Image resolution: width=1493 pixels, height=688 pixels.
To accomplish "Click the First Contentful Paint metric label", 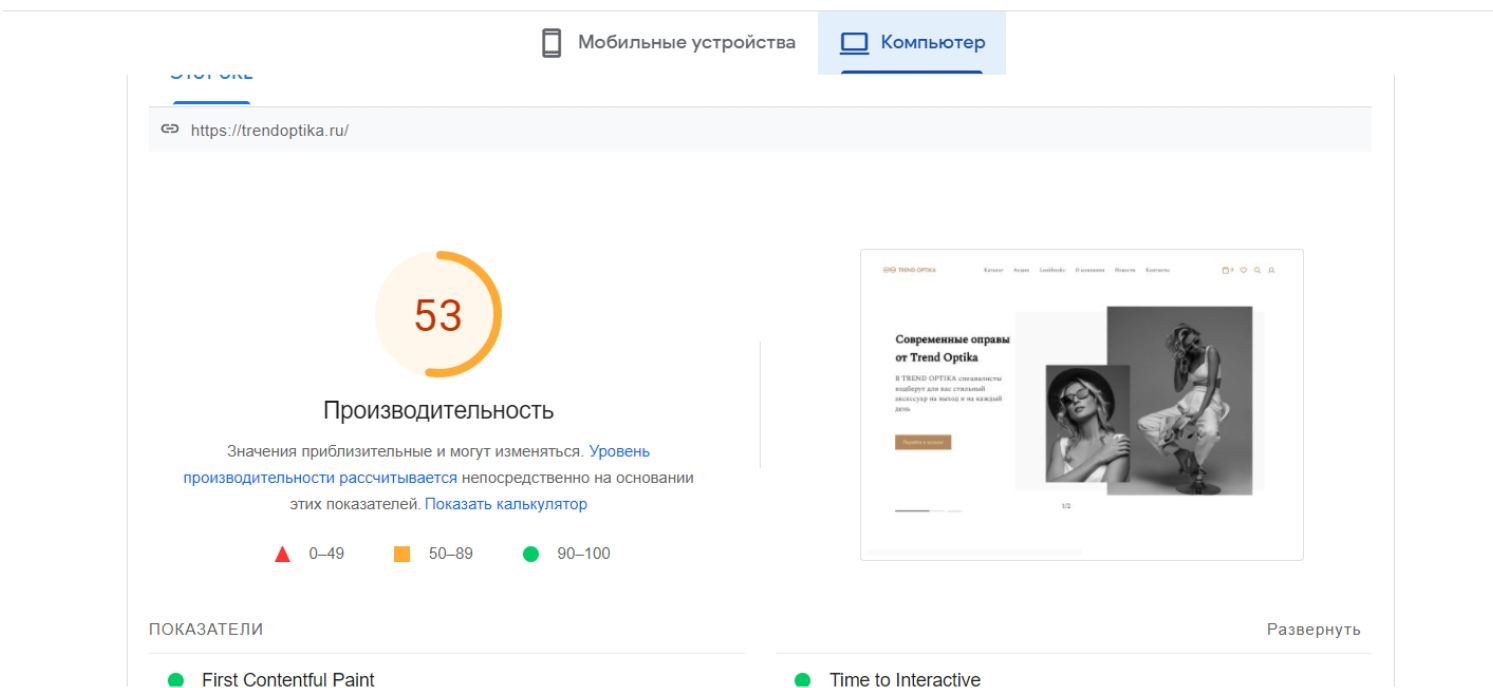I will [x=288, y=680].
